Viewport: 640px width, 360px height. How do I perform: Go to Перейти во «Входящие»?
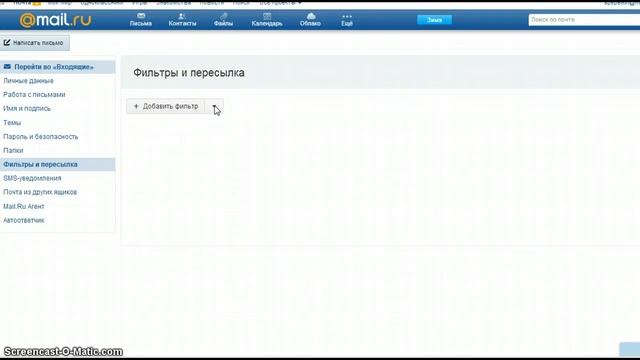click(x=58, y=67)
